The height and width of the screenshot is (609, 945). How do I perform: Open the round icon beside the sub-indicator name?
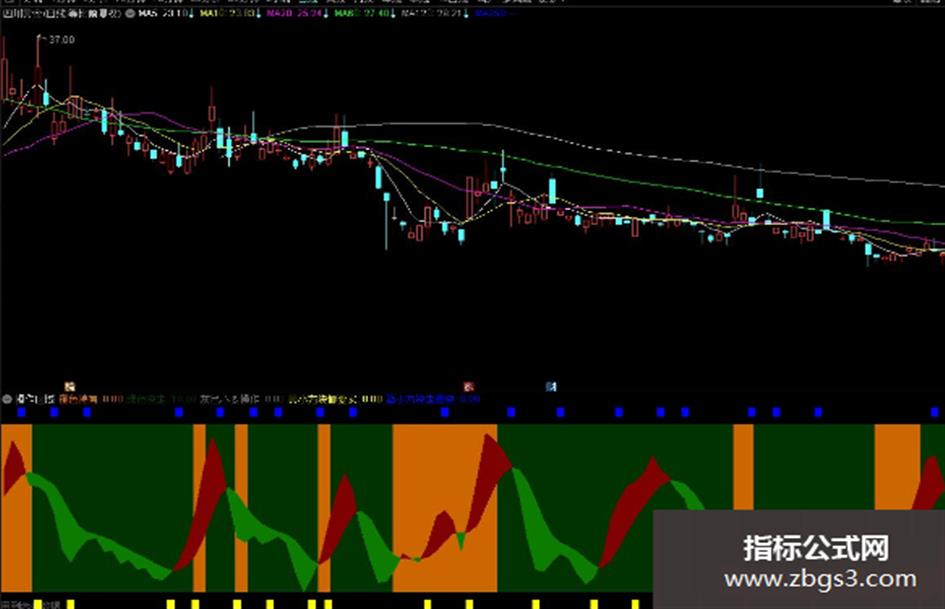coord(7,399)
